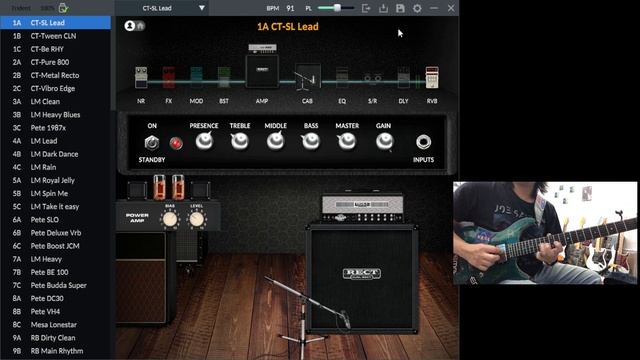This screenshot has height=360, width=640.
Task: Select preset 8A Pete DC30
Action: click(56, 298)
